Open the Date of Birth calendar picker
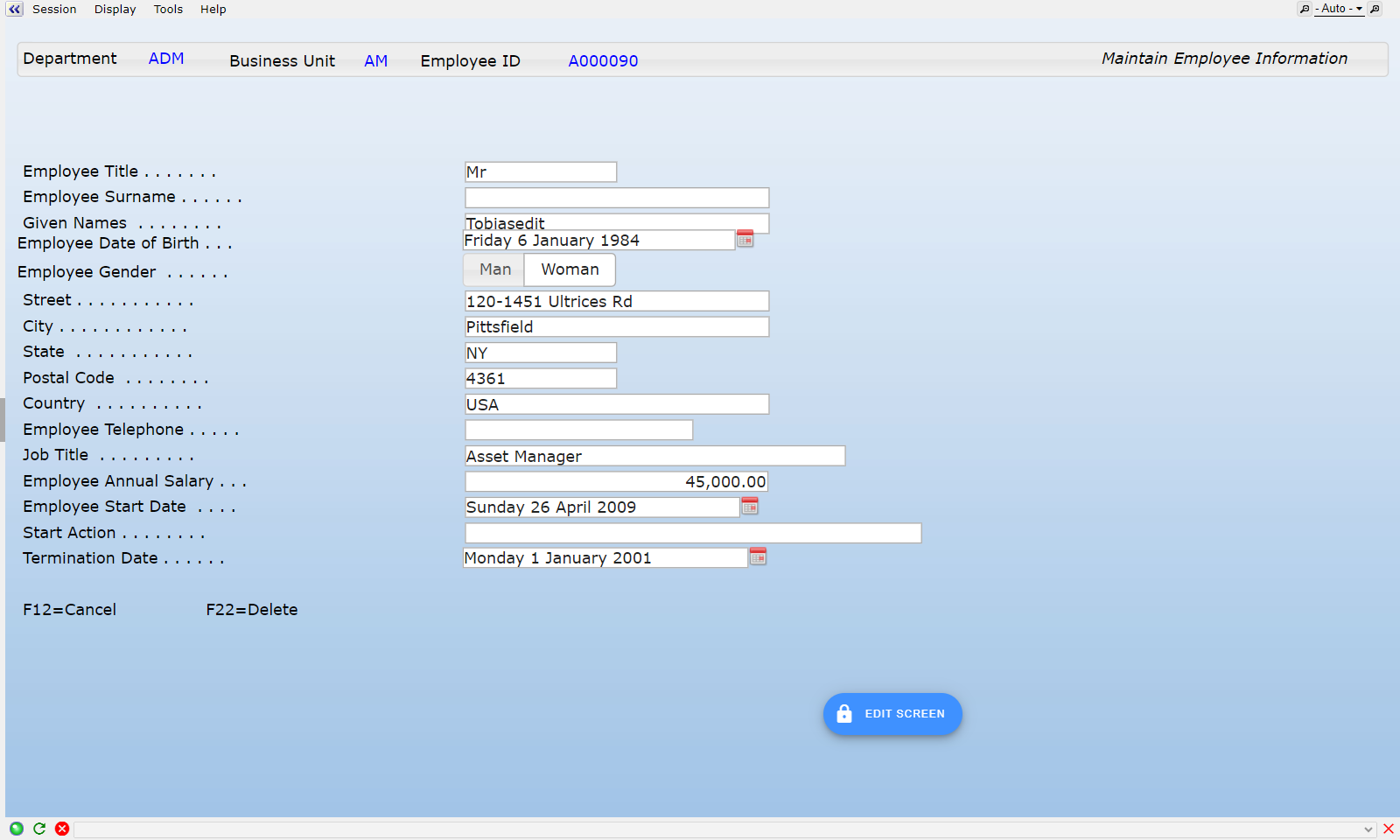The height and width of the screenshot is (840, 1400). click(x=745, y=239)
